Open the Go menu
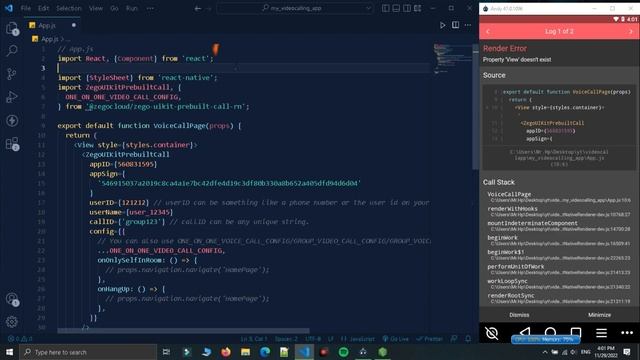Screen dimensions: 640x360 114,8
